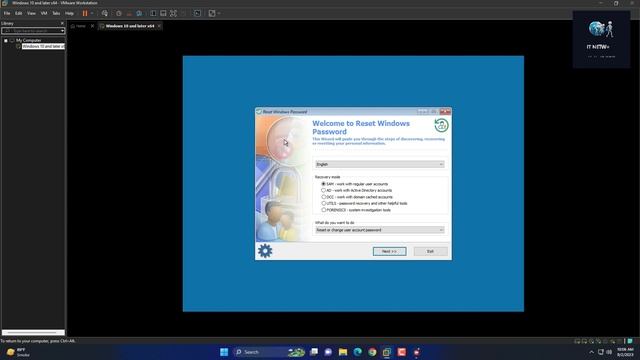Image resolution: width=640 pixels, height=360 pixels.
Task: Click the taskbar clock and date
Action: coord(625,352)
